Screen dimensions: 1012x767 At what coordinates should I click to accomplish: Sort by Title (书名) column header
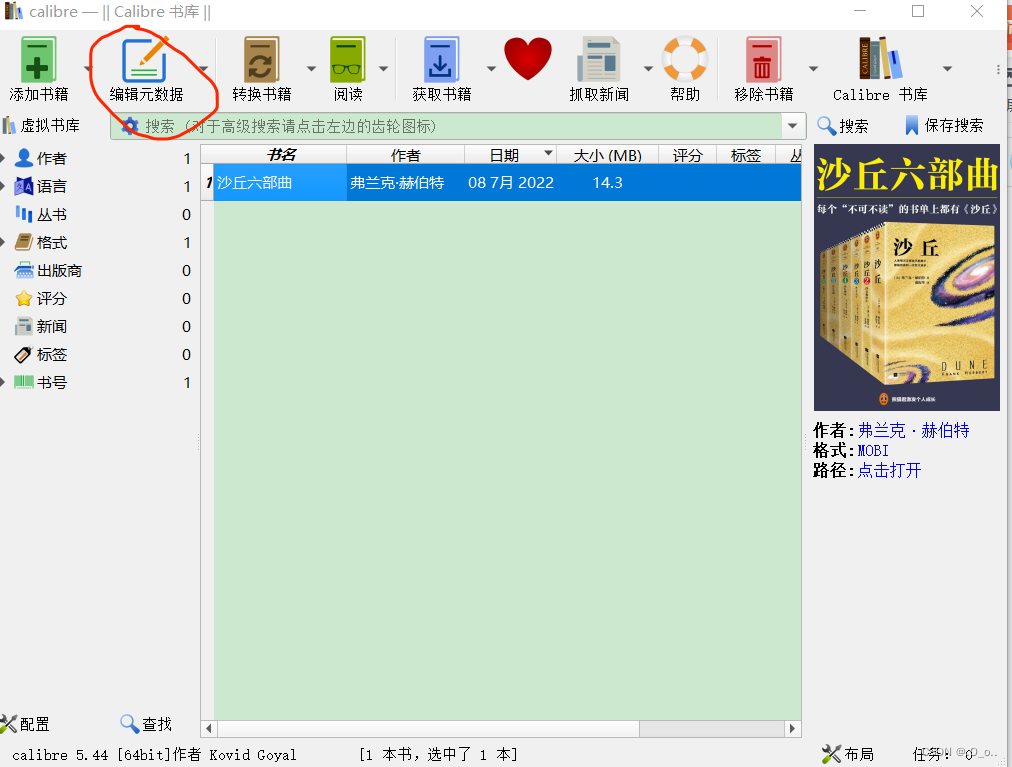pos(280,155)
